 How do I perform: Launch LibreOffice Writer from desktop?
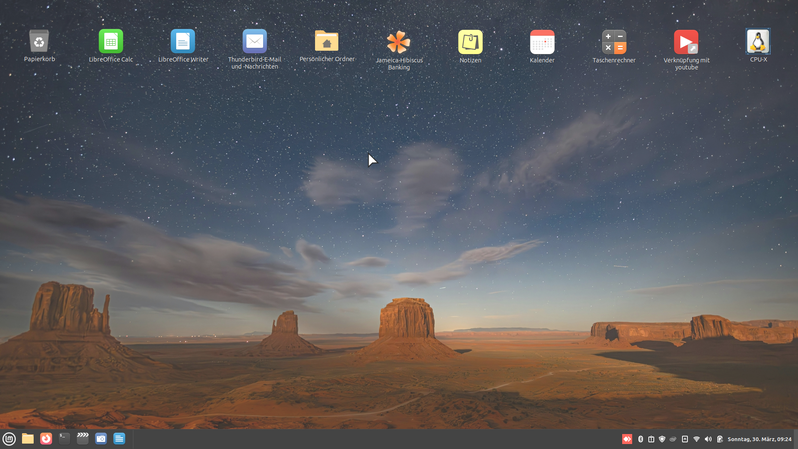click(183, 41)
